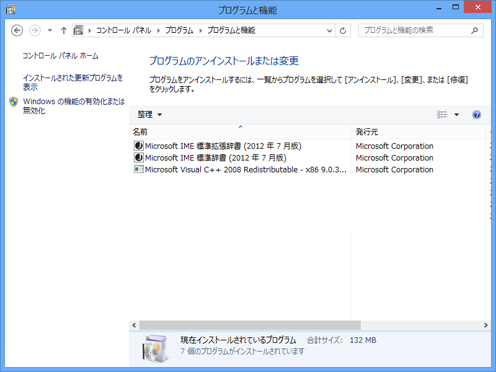Viewport: 496px width, 372px height.
Task: Expand the view options dropdown arrow
Action: click(457, 115)
